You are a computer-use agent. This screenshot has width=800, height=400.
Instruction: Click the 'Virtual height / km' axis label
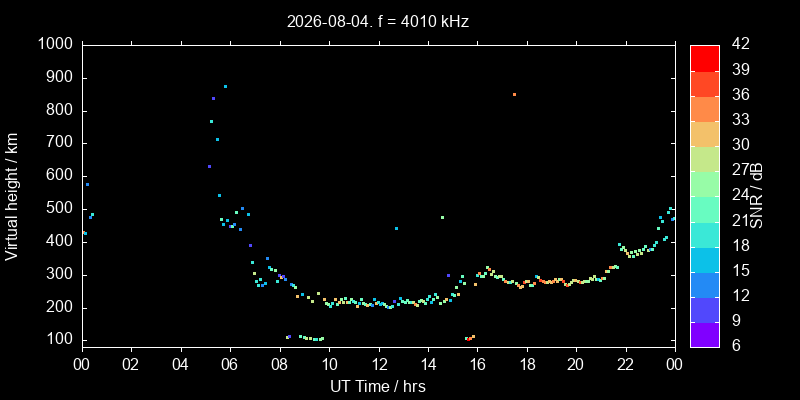[x=12, y=197]
